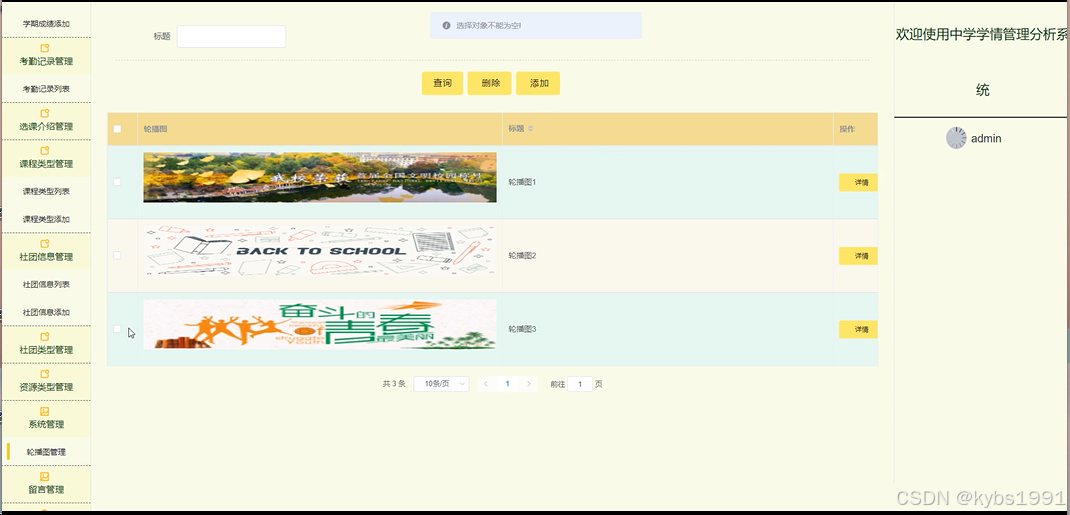
Task: Click the icon above 社团信息管理
Action: coord(46,244)
